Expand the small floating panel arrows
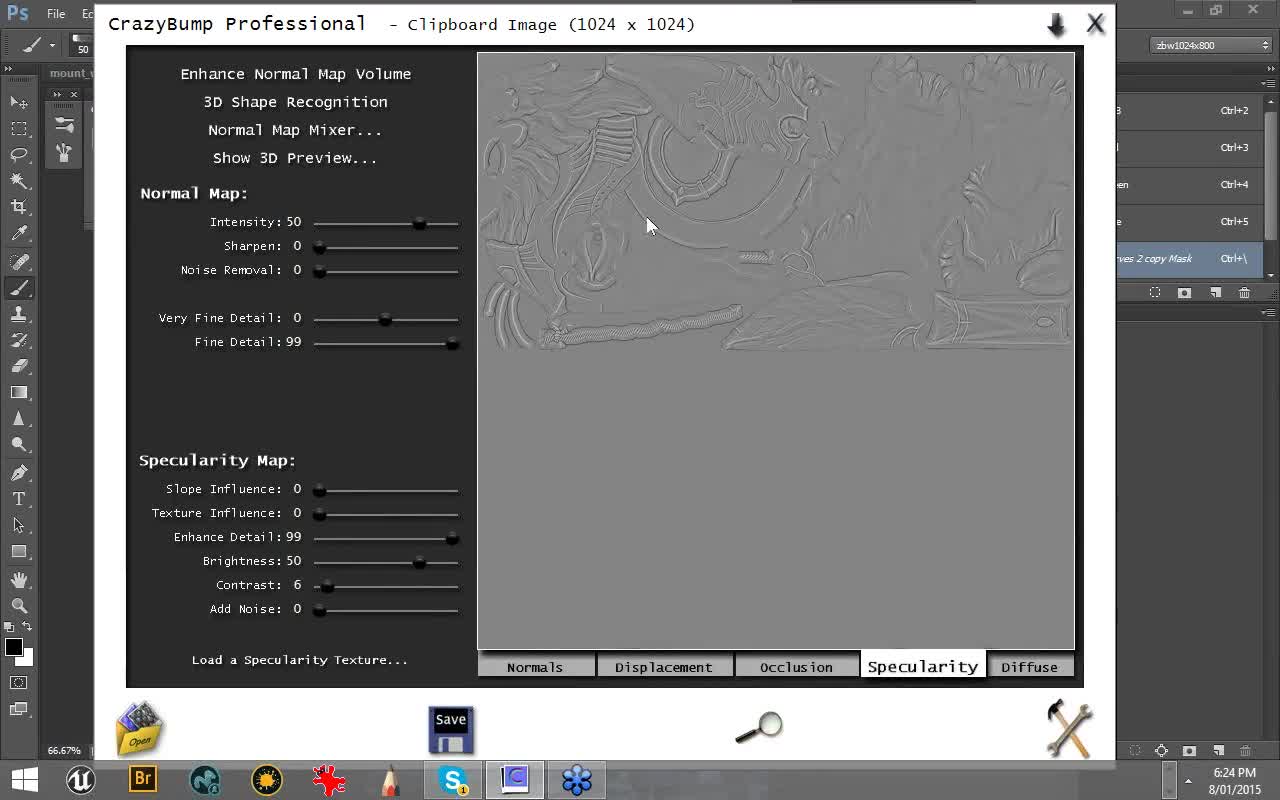Image resolution: width=1280 pixels, height=800 pixels. pos(57,95)
